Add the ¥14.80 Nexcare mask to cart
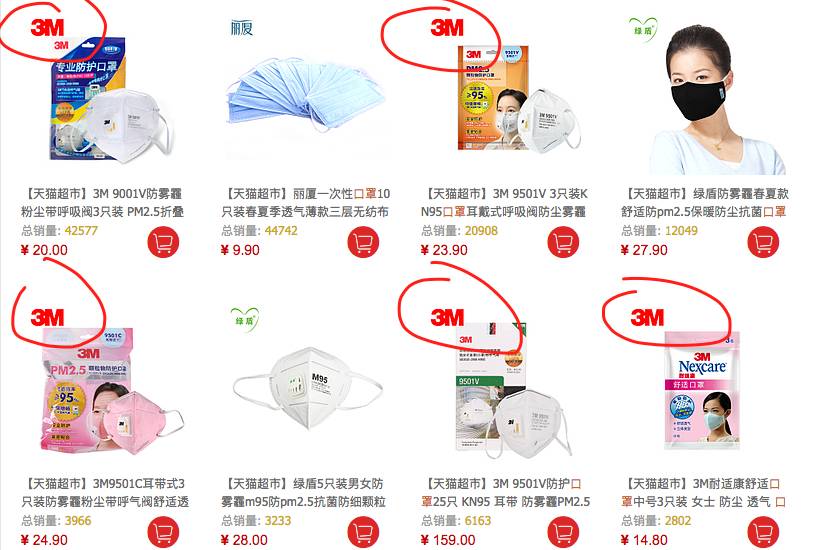Screen dimensions: 838x550 (763, 532)
